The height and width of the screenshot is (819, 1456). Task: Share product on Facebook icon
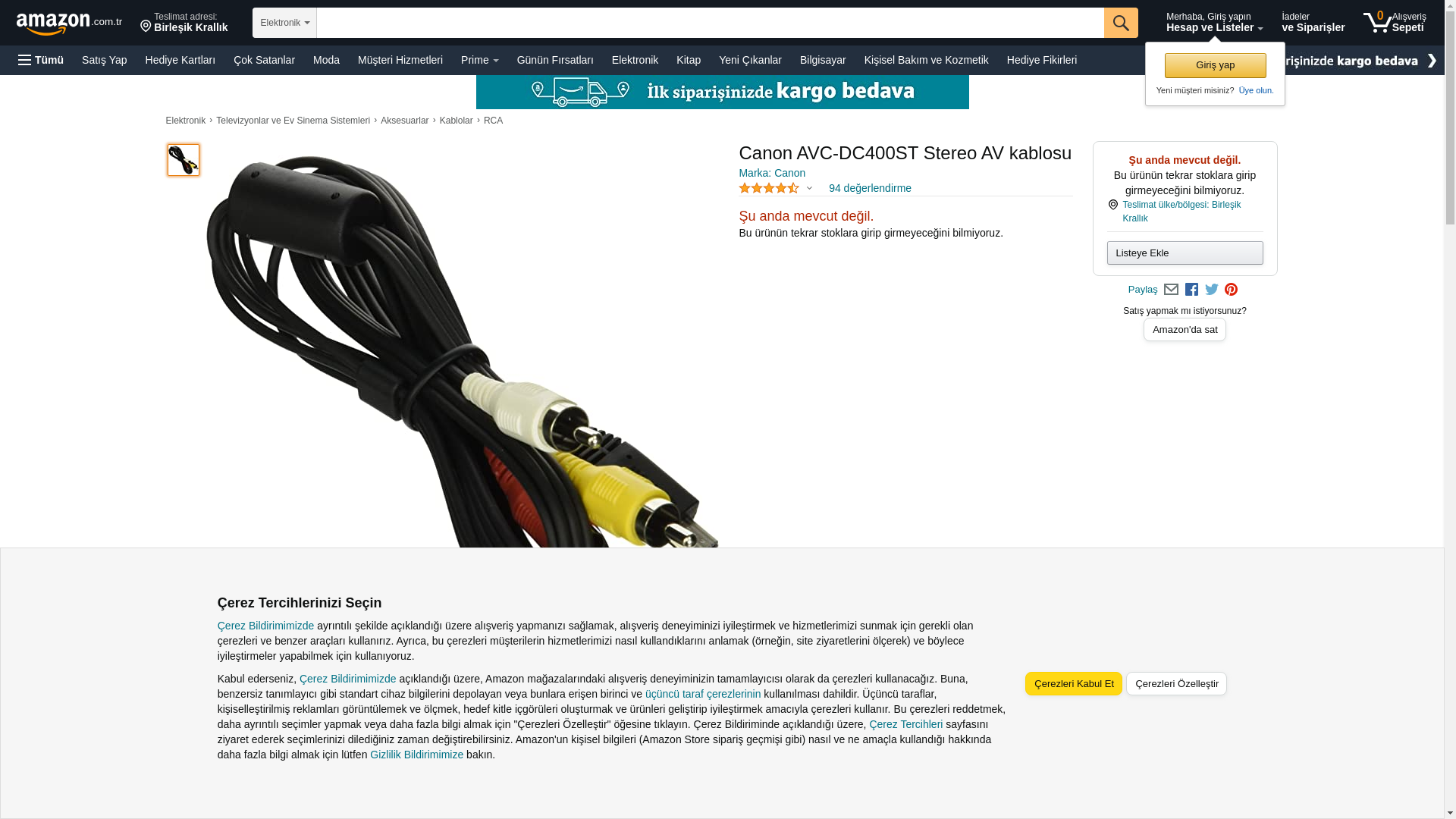1191,290
